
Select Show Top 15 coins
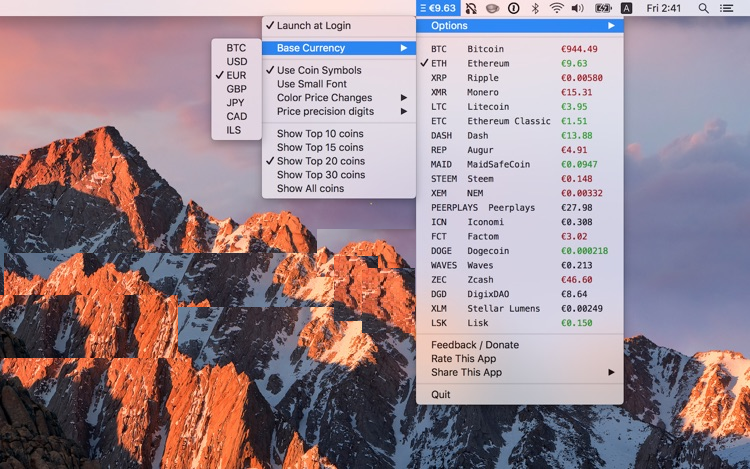point(339,148)
